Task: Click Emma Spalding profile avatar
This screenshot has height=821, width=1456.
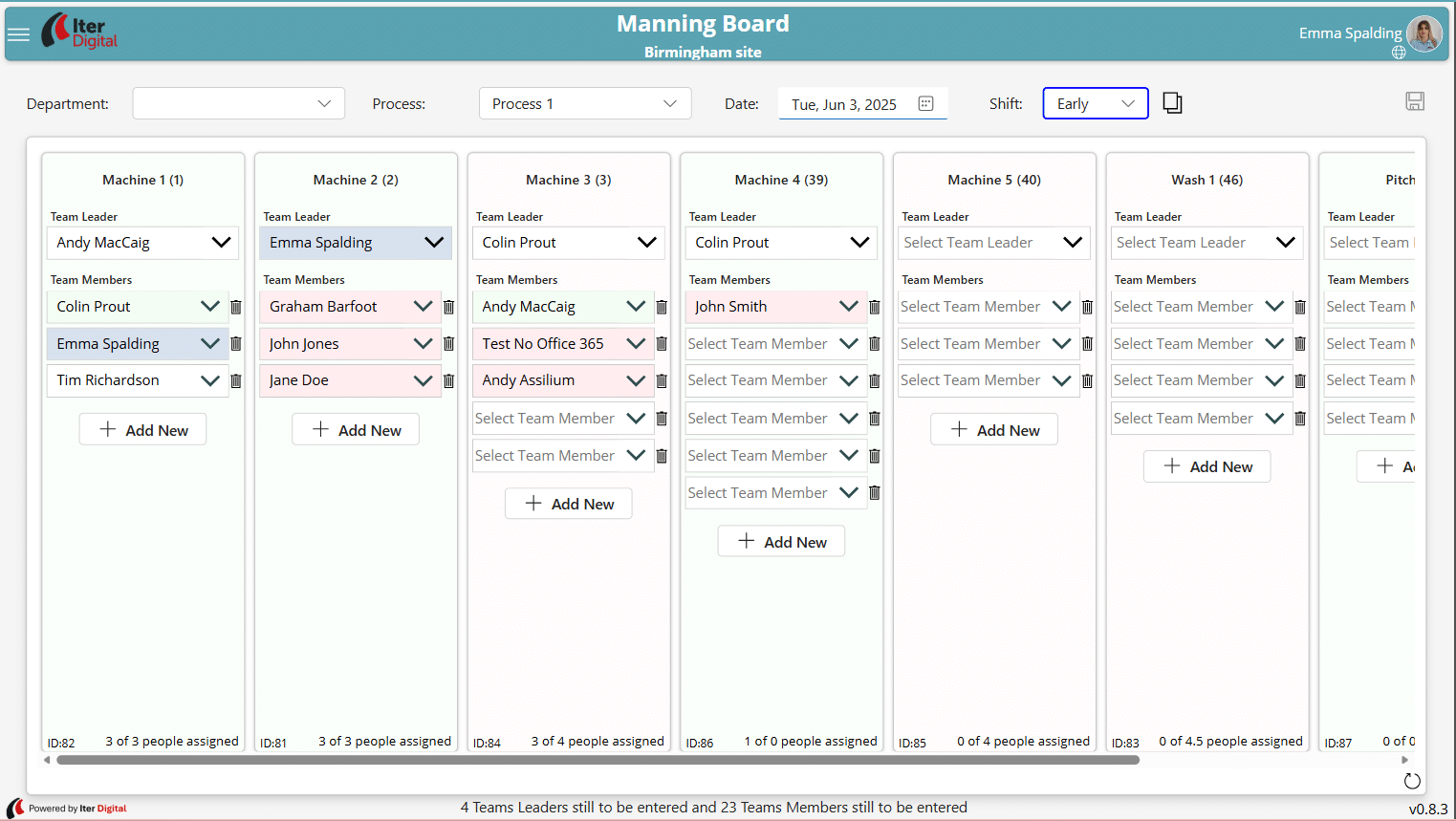Action: click(1423, 33)
